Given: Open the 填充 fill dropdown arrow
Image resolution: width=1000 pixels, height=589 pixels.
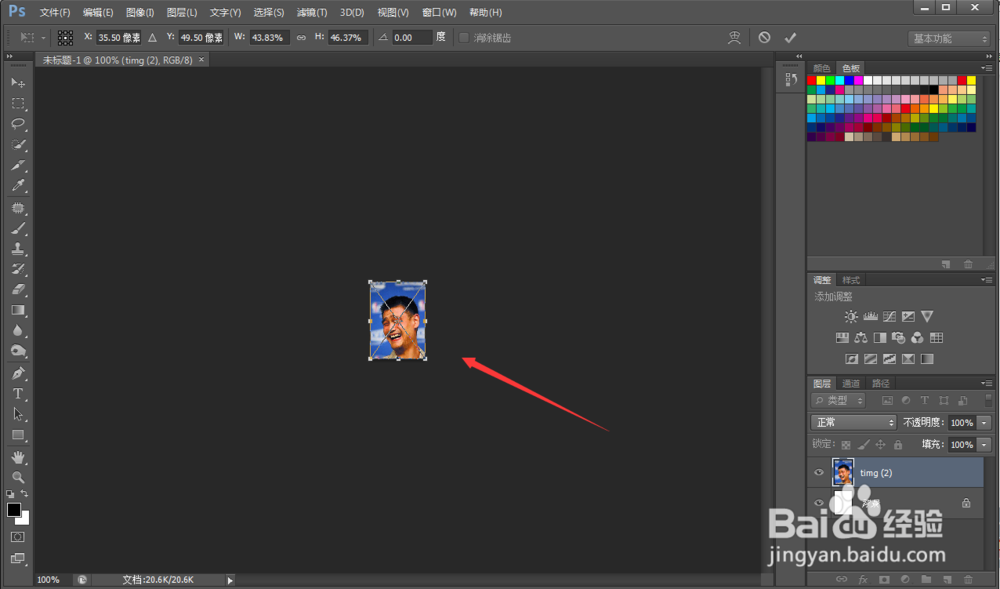Looking at the screenshot, I should (984, 444).
